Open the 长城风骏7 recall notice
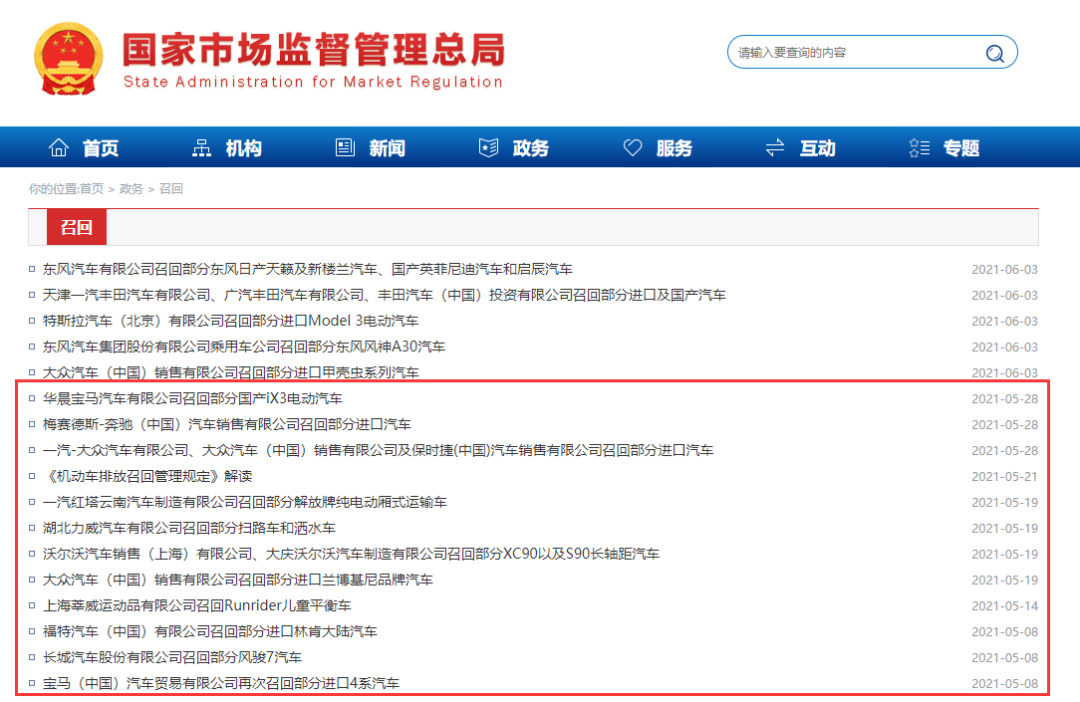 pos(172,657)
